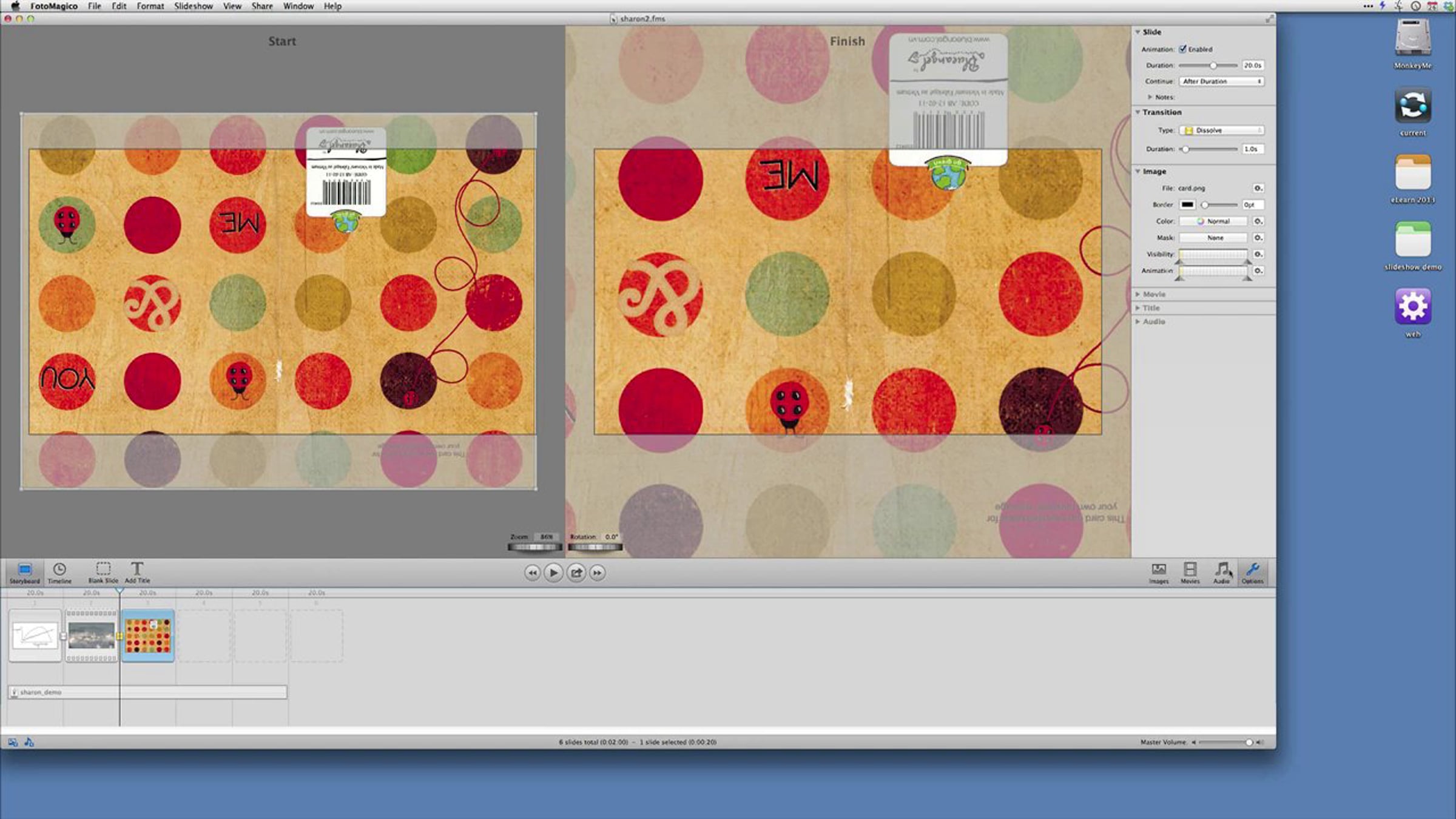Viewport: 1456px width, 819px height.
Task: Open the transition Type Dissolve dropdown
Action: click(x=1221, y=130)
